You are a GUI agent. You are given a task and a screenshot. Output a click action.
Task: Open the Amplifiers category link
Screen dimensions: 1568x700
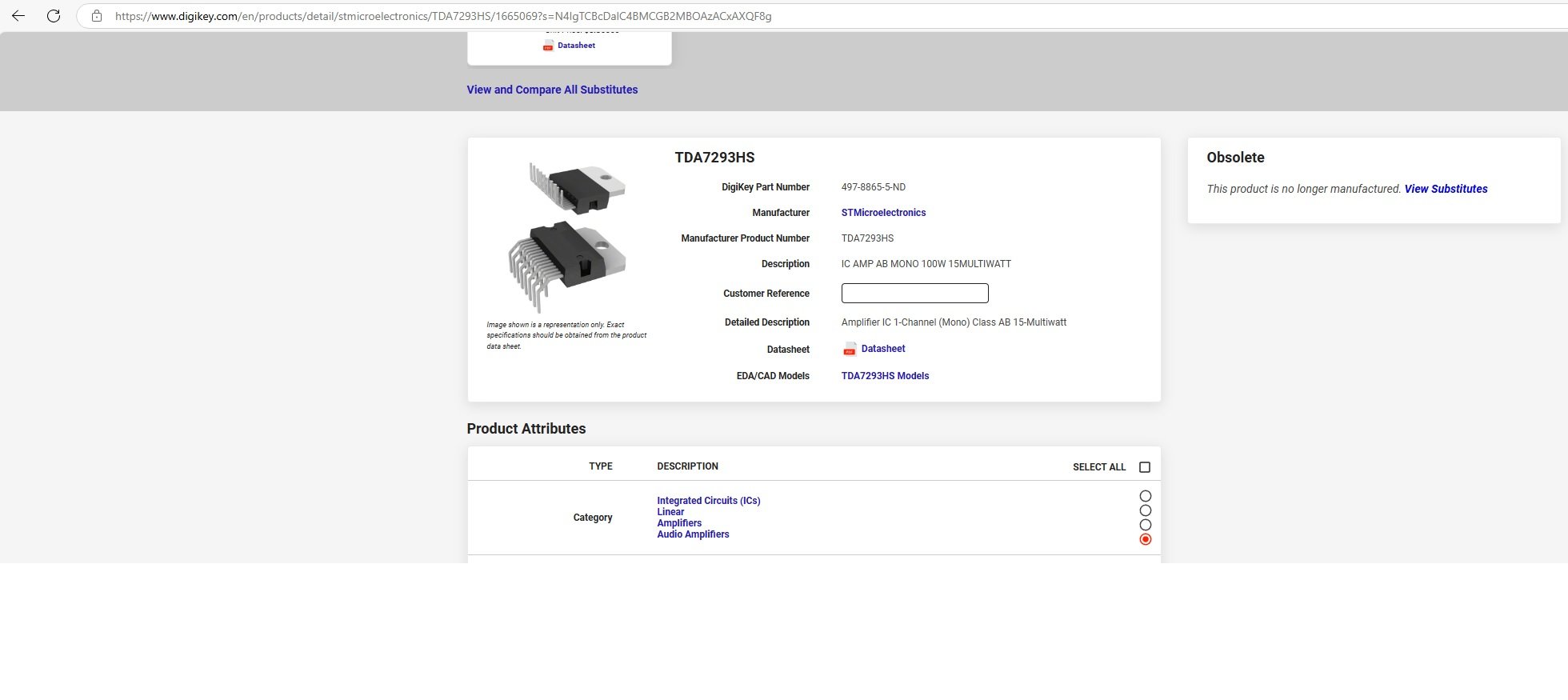(x=679, y=523)
